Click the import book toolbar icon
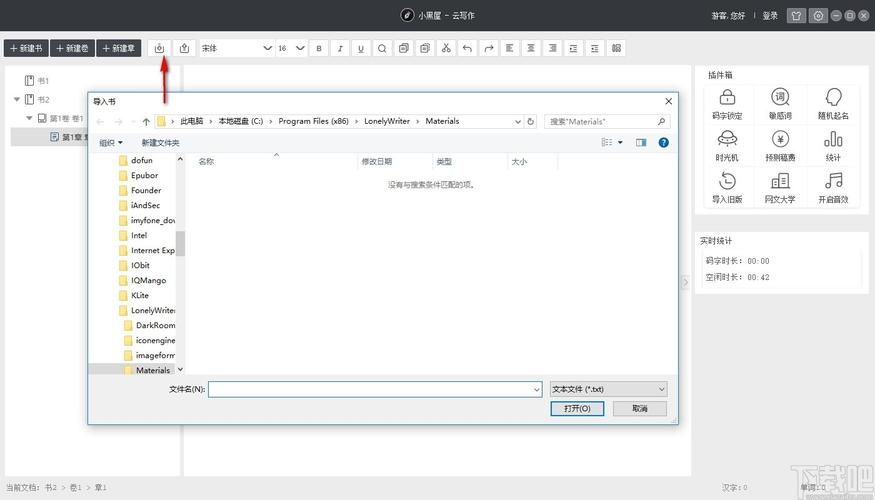Viewport: 875px width, 500px height. point(160,48)
